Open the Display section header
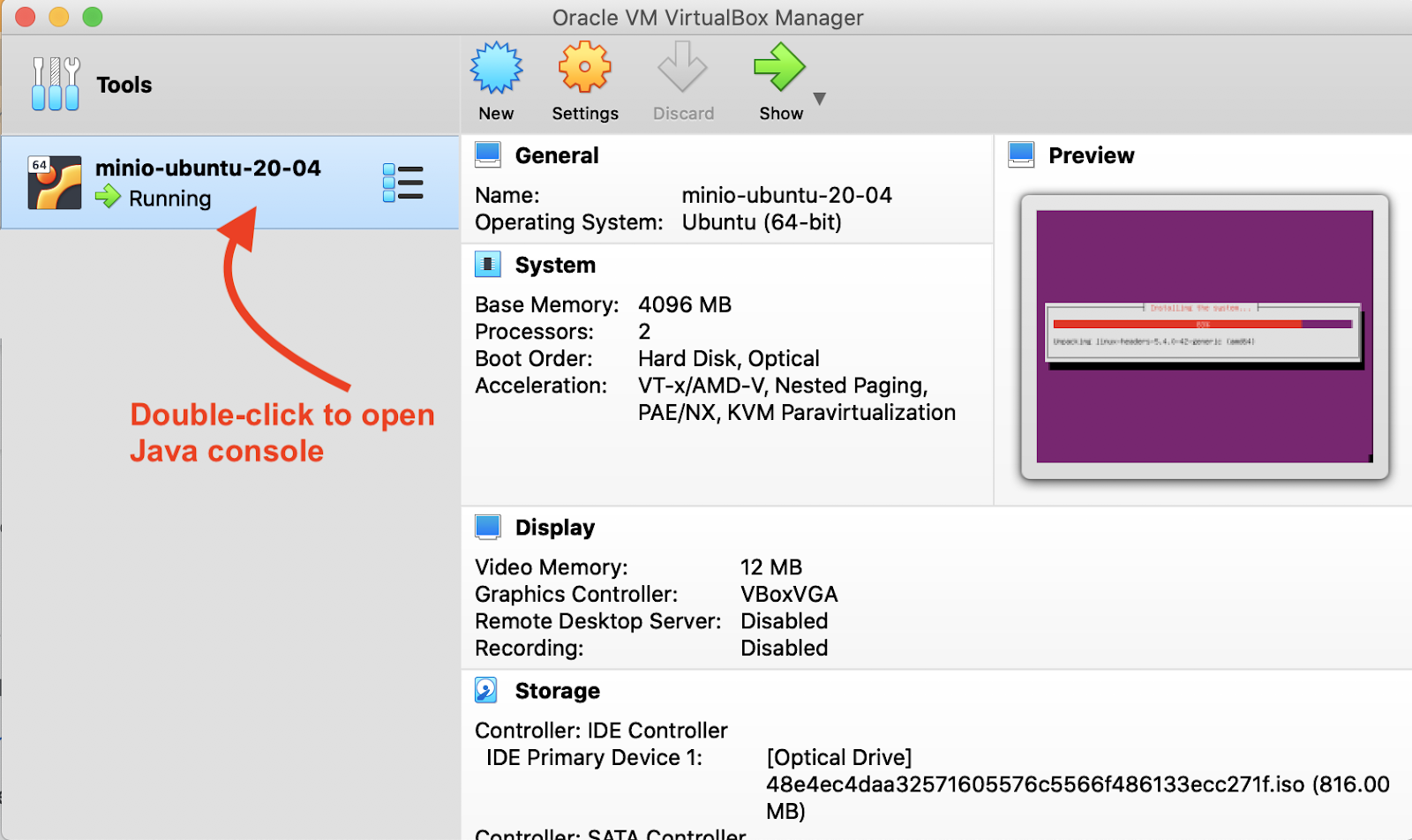The height and width of the screenshot is (840, 1412). click(x=555, y=528)
